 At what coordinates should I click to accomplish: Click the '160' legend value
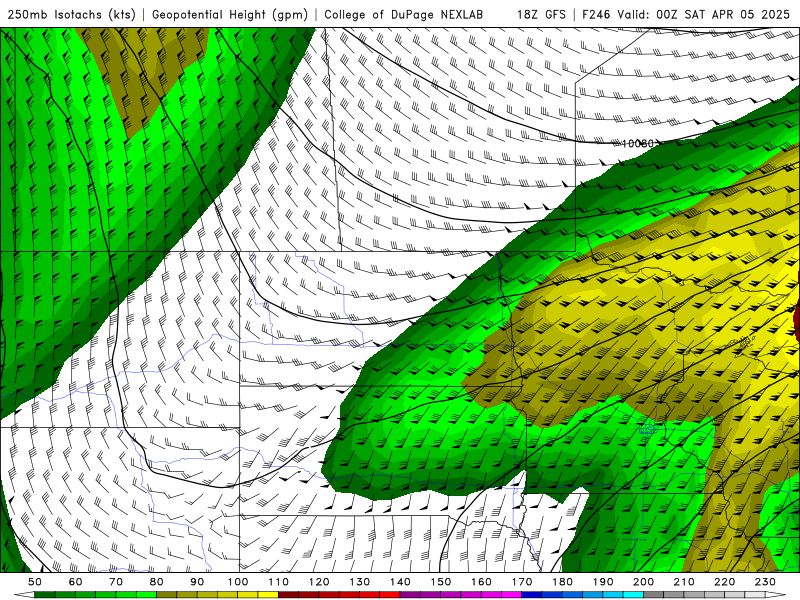481,582
